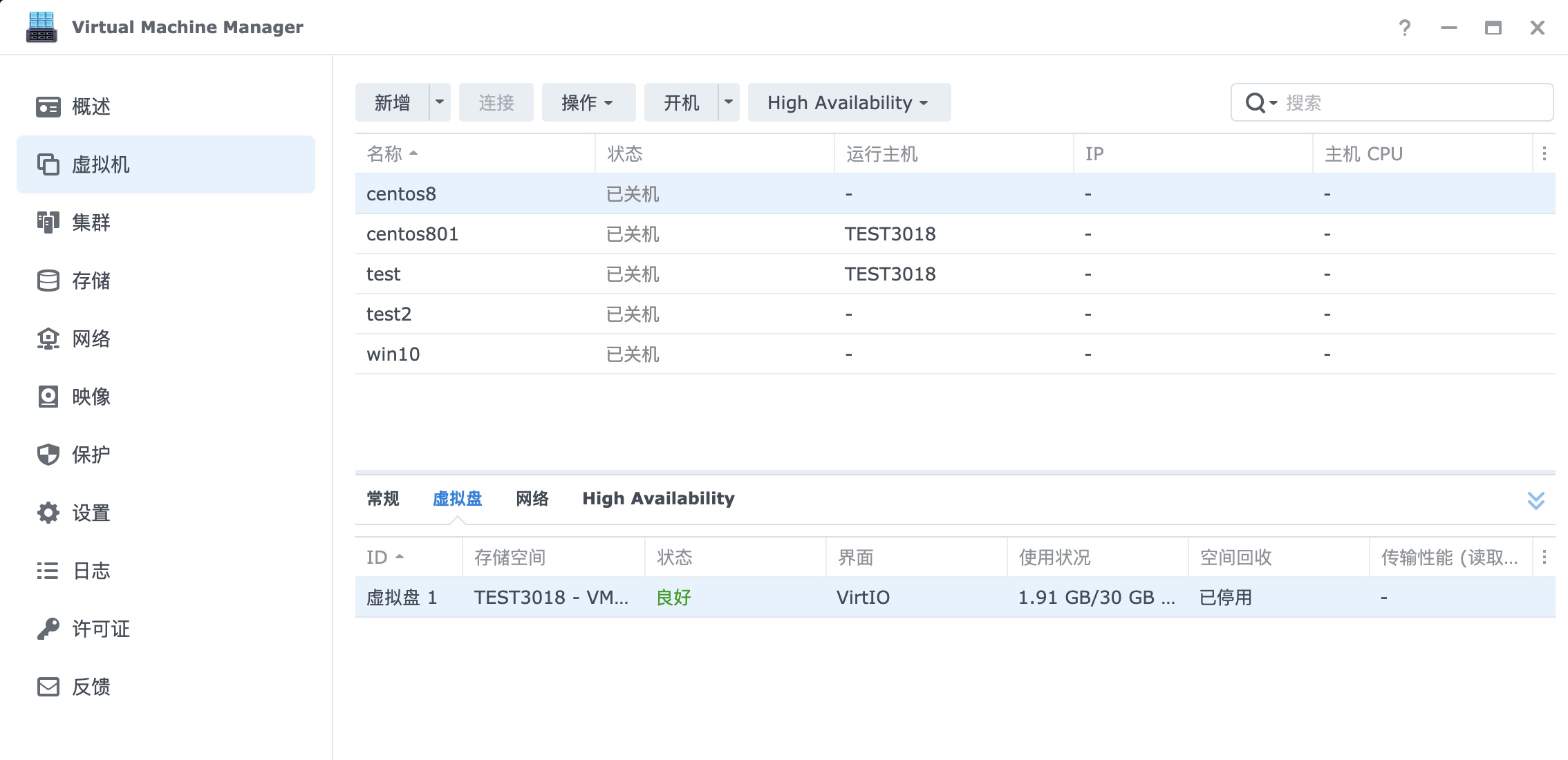Click the 新增 button
The image size is (1568, 760).
(392, 102)
